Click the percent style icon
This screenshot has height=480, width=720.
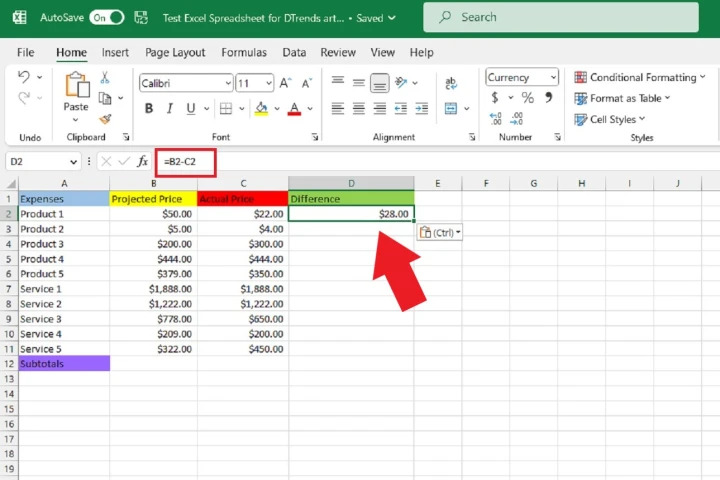(526, 98)
